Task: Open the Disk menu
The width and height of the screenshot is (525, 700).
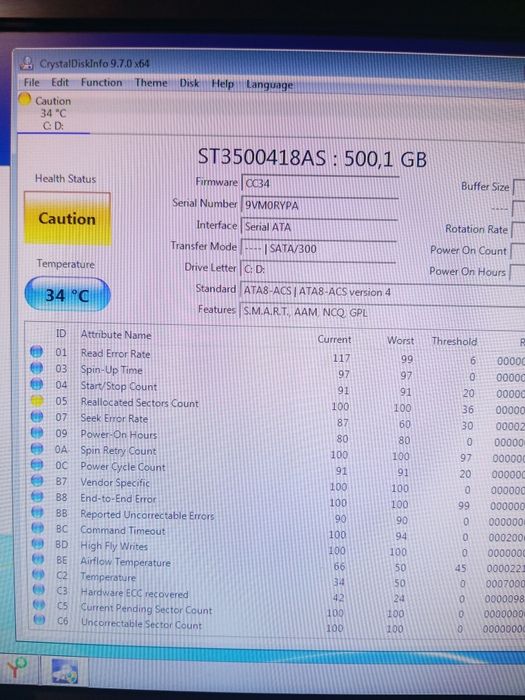Action: 189,83
